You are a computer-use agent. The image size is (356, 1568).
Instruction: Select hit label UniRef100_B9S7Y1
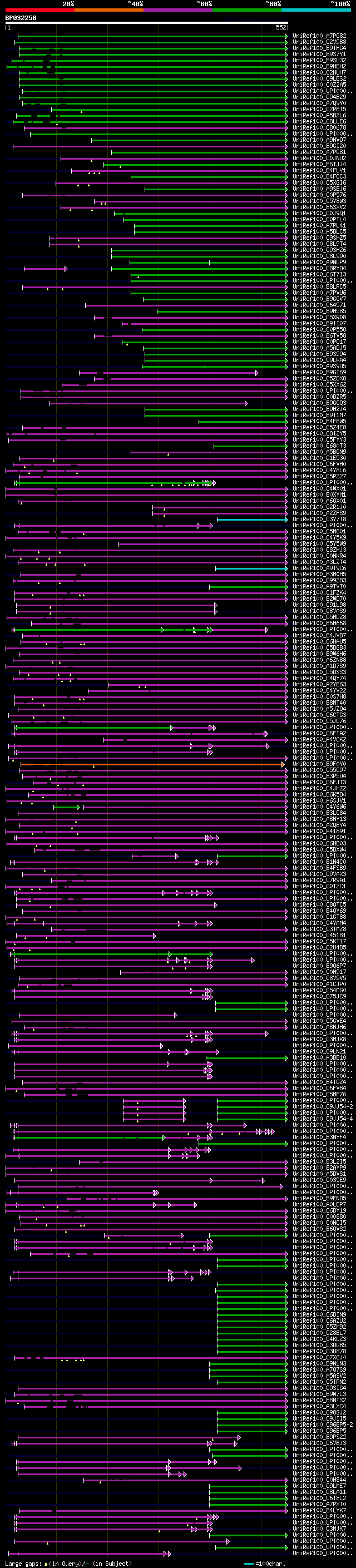pyautogui.click(x=319, y=54)
